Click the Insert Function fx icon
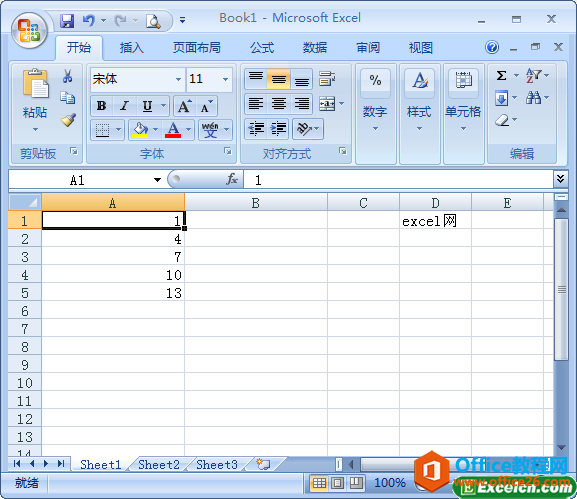Image resolution: width=577 pixels, height=499 pixels. (x=232, y=180)
